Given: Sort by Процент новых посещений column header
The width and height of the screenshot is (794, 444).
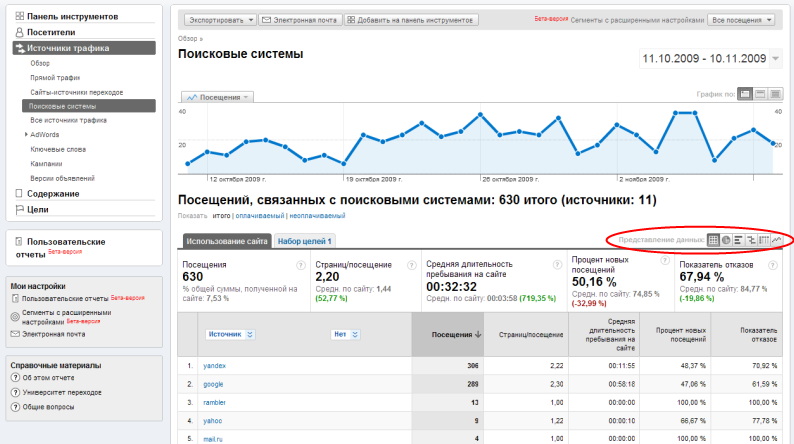Looking at the screenshot, I should [x=681, y=335].
